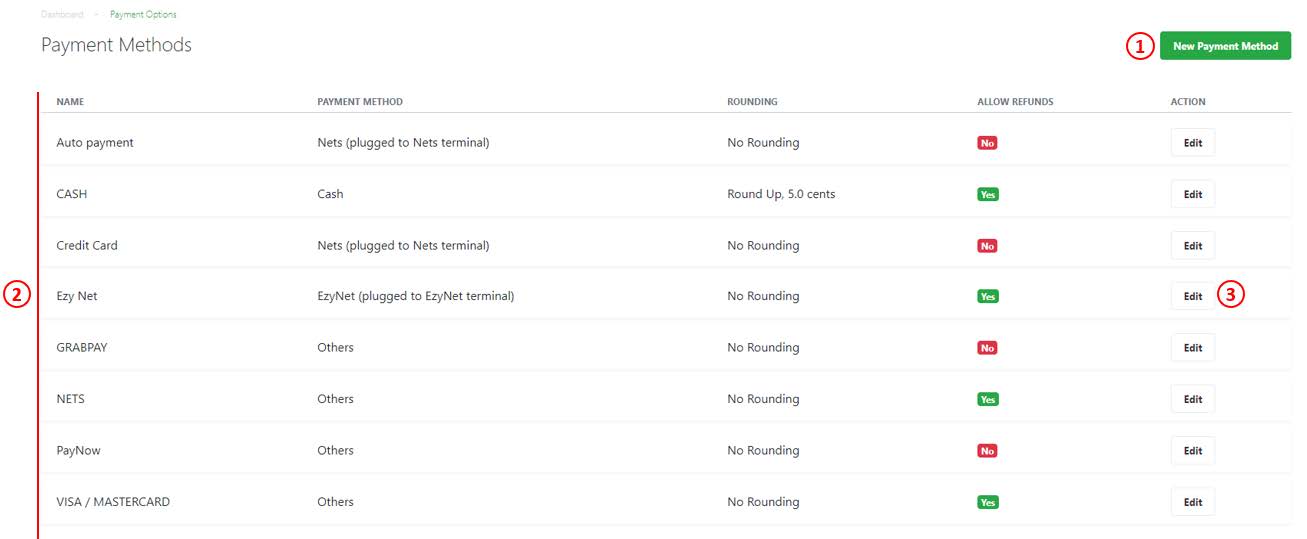This screenshot has width=1307, height=539.
Task: Click the ALLOW REFUNDS column header
Action: 1015,102
